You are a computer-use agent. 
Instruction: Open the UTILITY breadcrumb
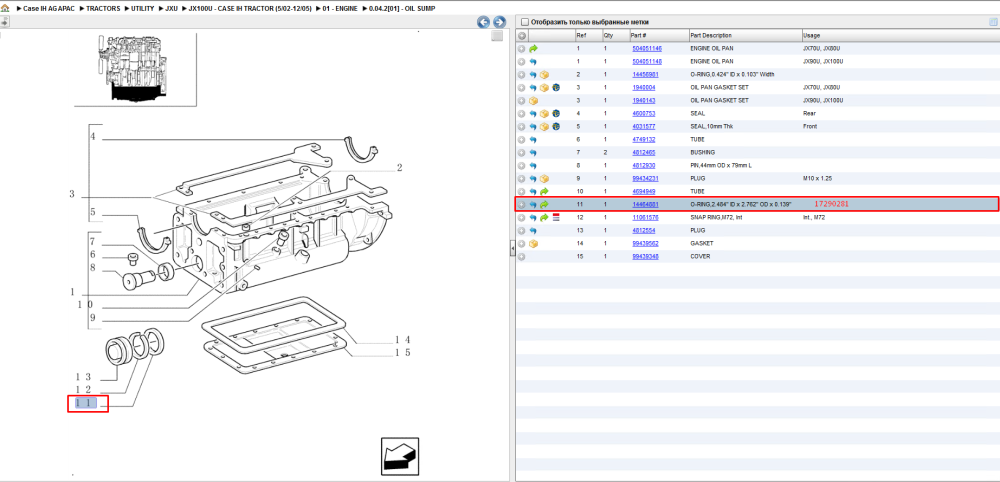(142, 10)
